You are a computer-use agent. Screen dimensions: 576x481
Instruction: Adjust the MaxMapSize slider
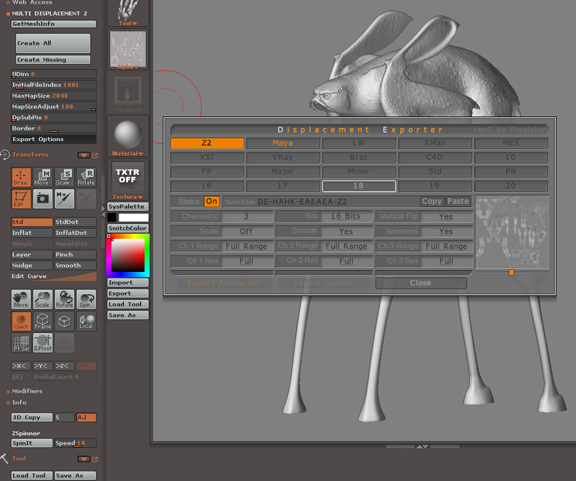(54, 96)
